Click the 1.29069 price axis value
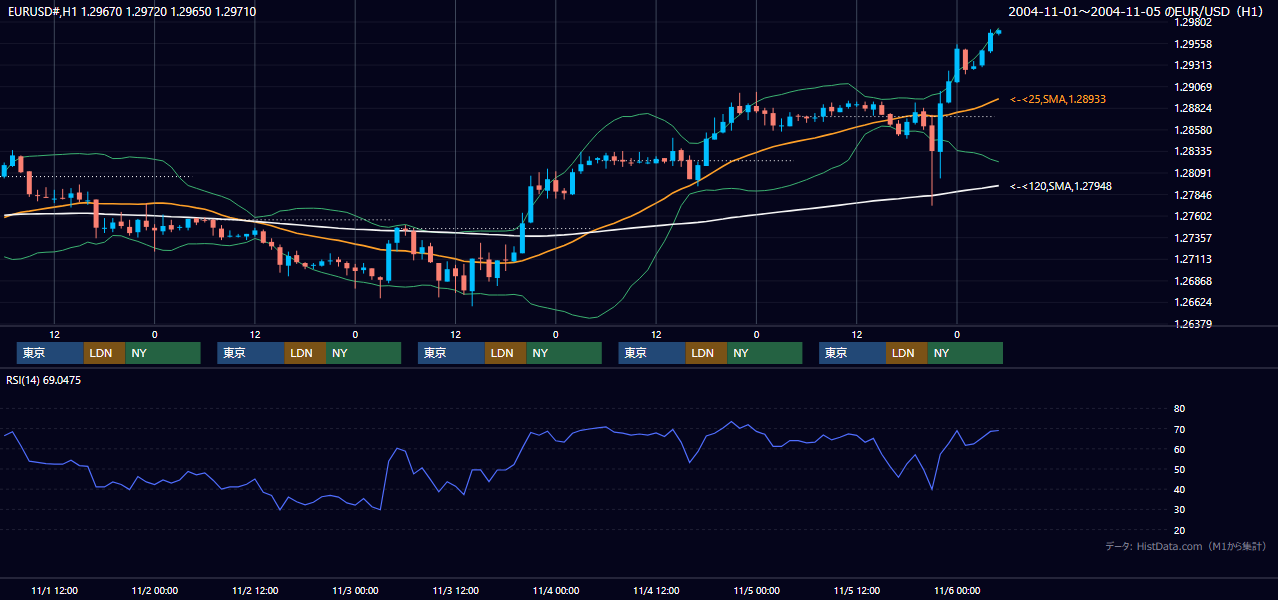The height and width of the screenshot is (600, 1278). coord(1193,87)
